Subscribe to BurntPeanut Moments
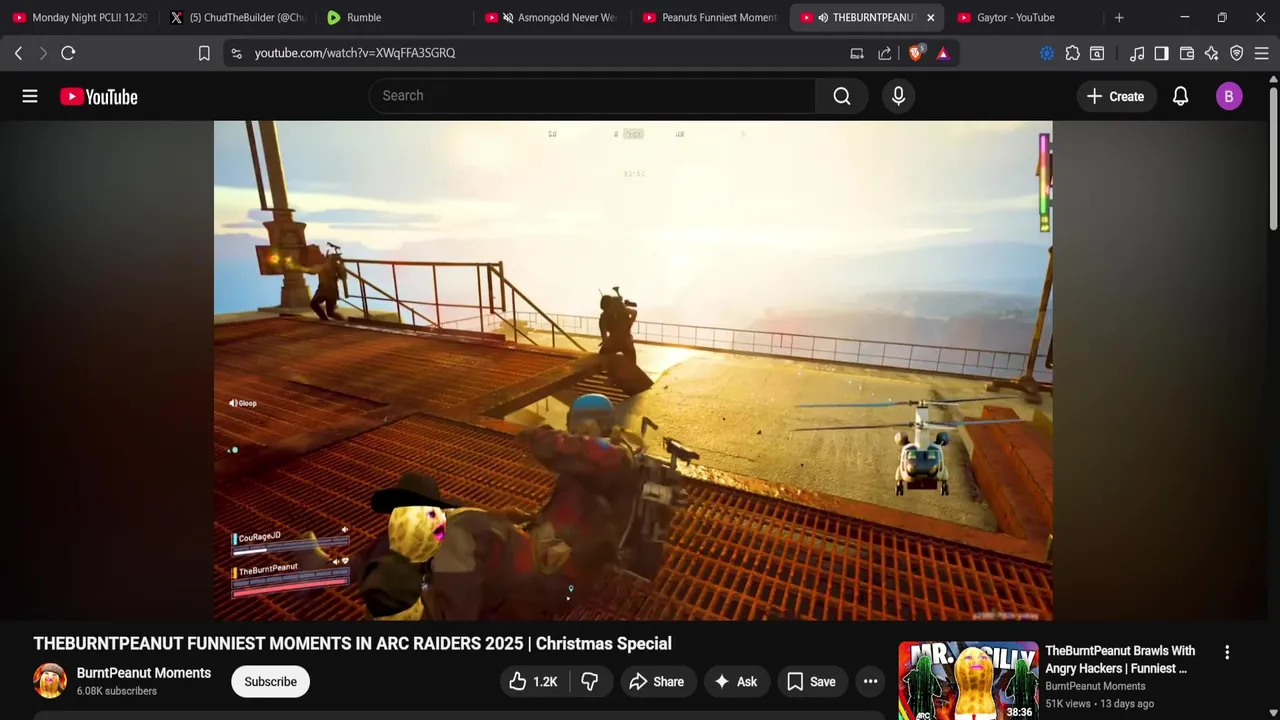 270,682
